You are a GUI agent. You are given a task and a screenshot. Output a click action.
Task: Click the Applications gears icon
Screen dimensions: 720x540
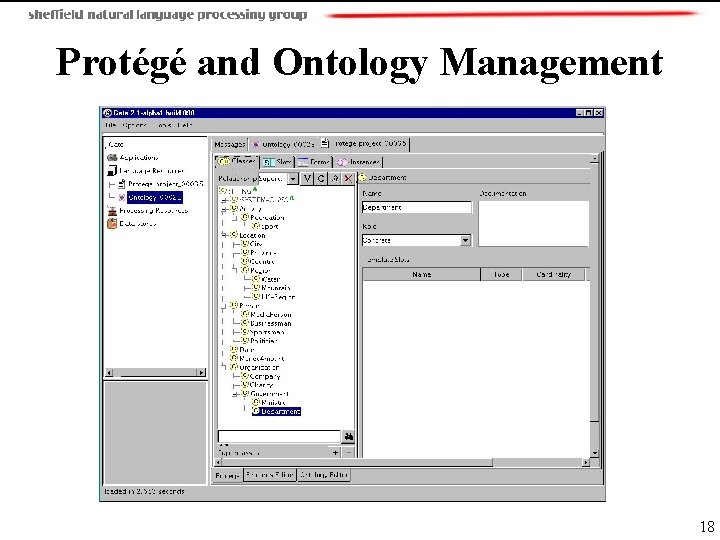pyautogui.click(x=112, y=157)
